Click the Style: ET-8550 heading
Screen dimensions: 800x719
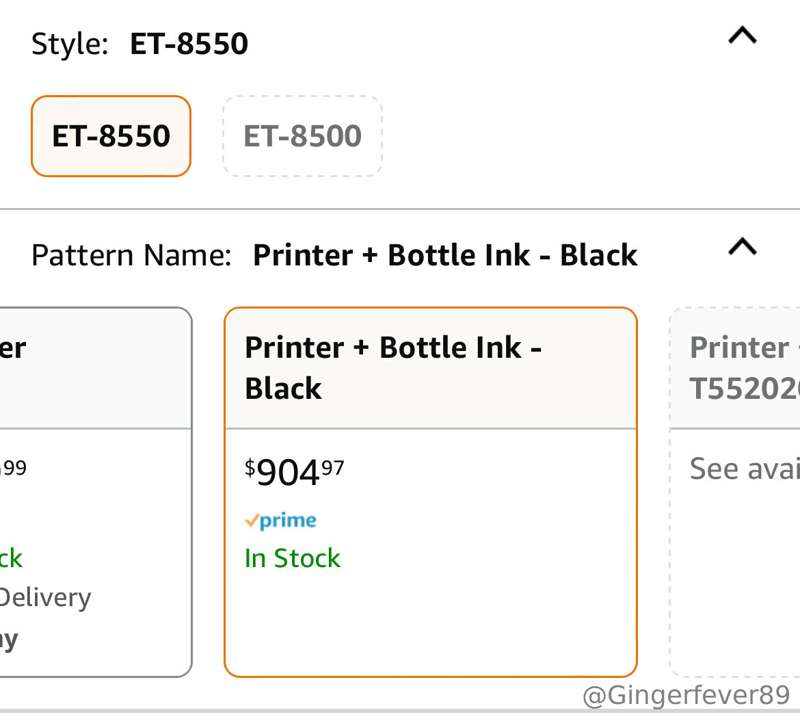140,43
